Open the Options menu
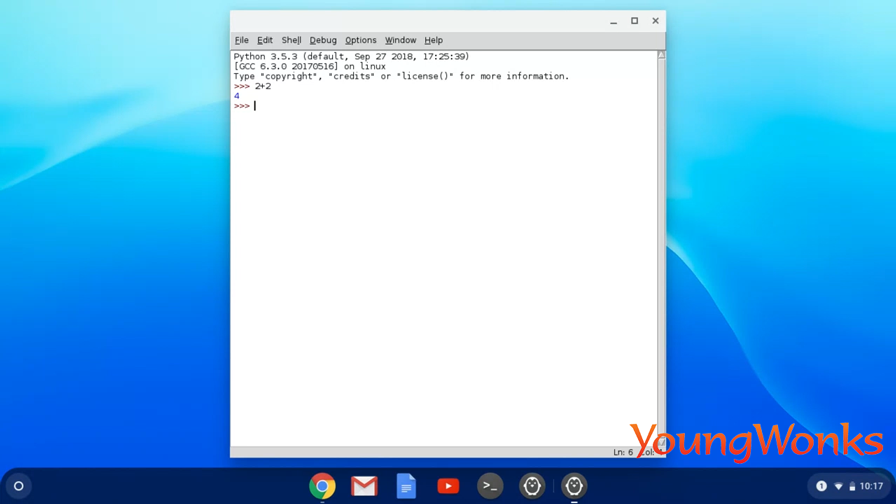Image resolution: width=896 pixels, height=504 pixels. [x=361, y=40]
